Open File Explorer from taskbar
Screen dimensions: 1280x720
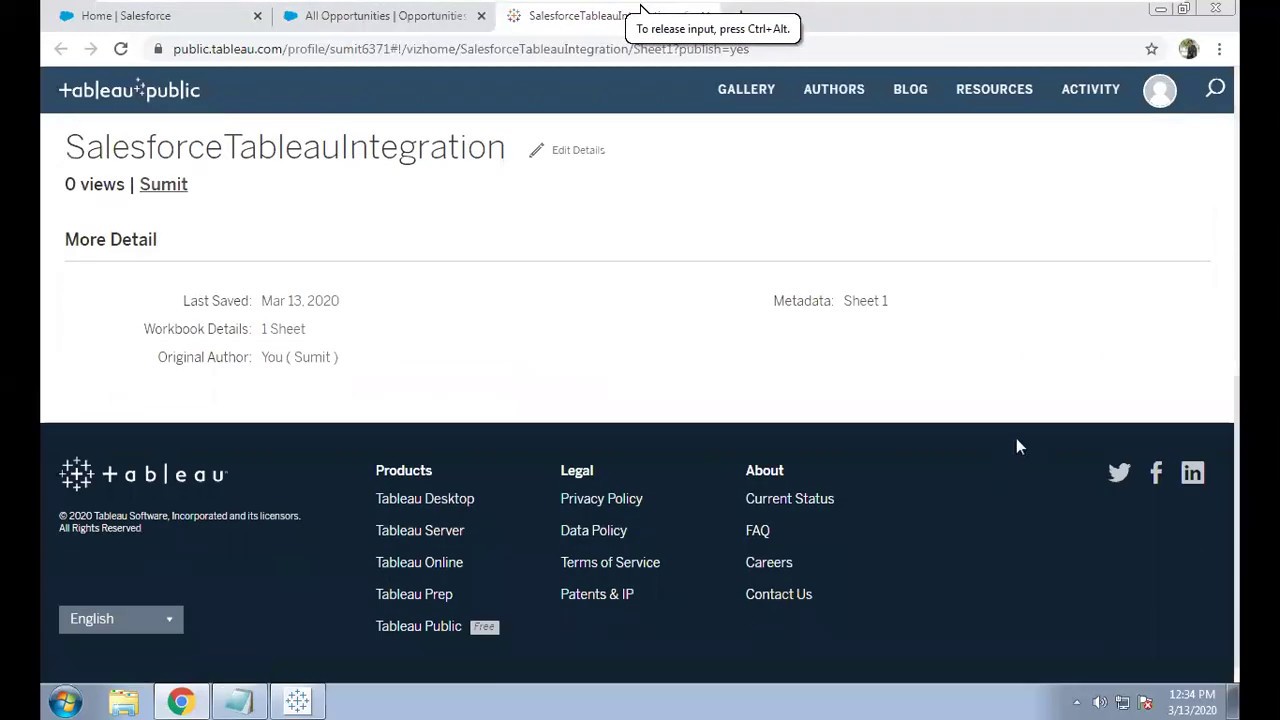pos(124,702)
